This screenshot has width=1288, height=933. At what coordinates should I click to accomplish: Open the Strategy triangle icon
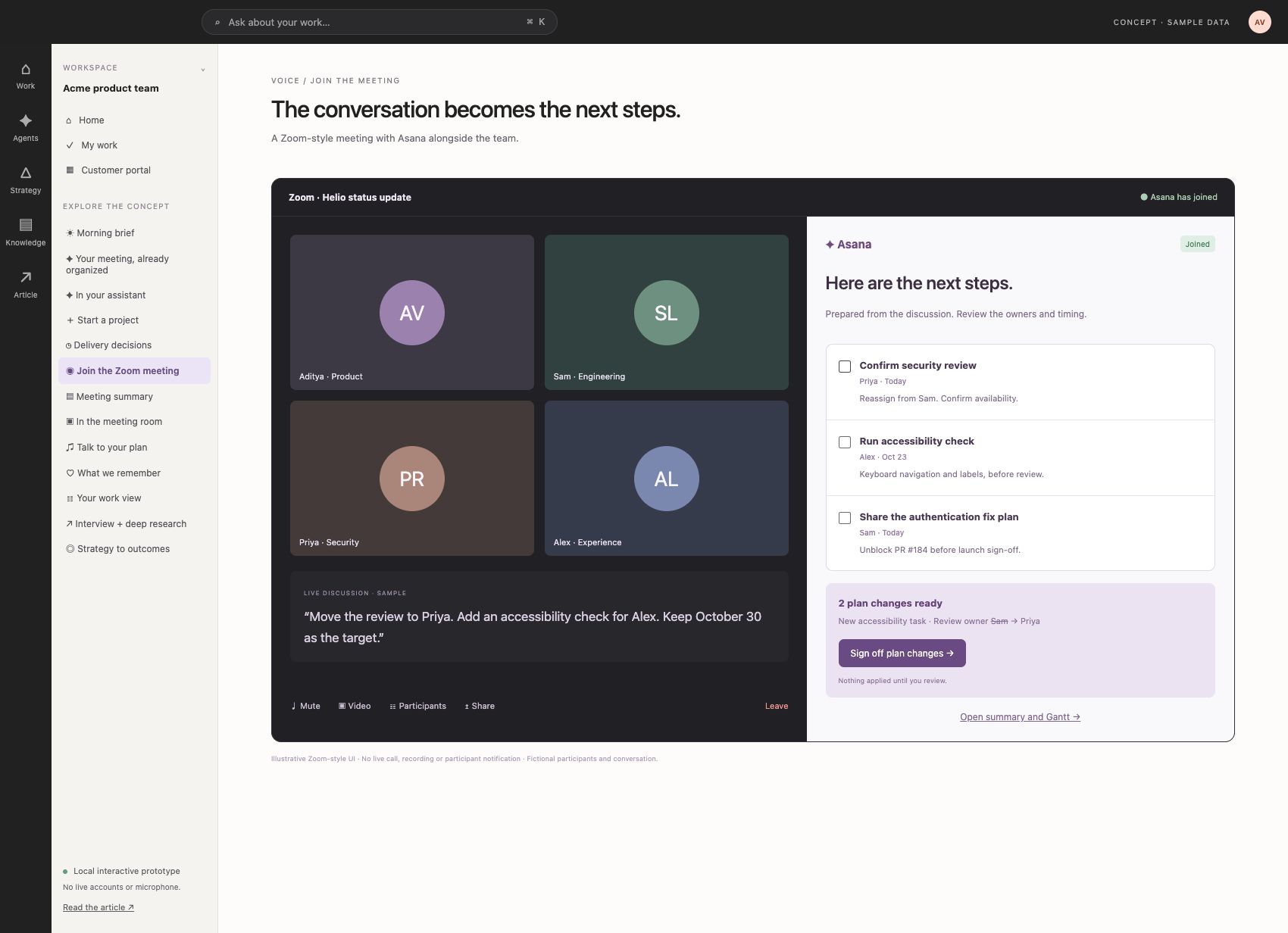(26, 173)
